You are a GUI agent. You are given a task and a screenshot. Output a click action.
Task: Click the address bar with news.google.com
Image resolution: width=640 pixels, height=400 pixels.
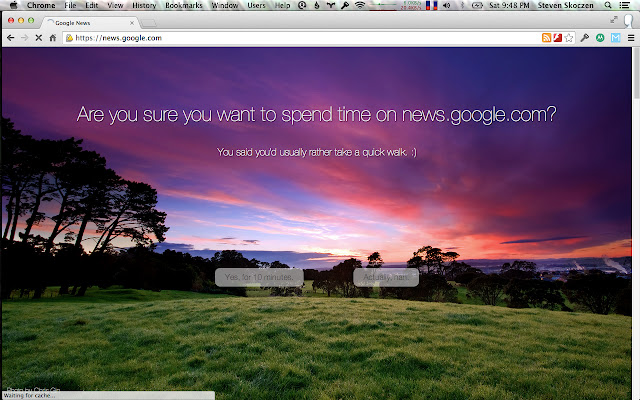tap(300, 38)
